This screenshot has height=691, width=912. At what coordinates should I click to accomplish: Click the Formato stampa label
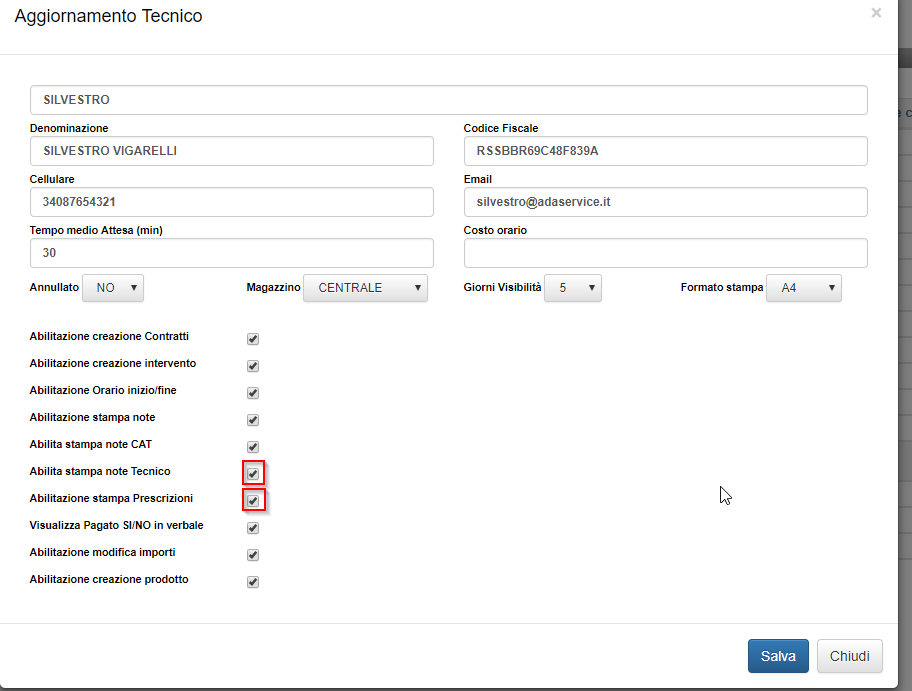[722, 287]
